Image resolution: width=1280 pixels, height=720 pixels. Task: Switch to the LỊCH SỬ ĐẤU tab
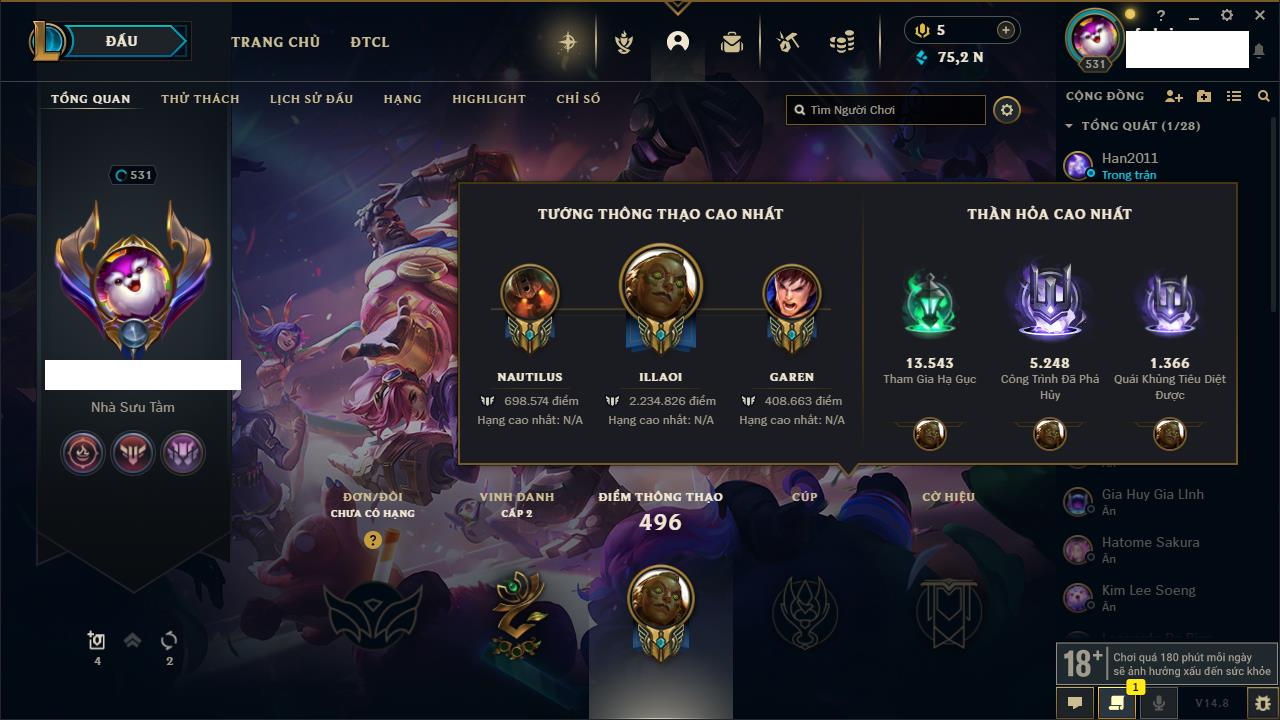click(x=311, y=99)
